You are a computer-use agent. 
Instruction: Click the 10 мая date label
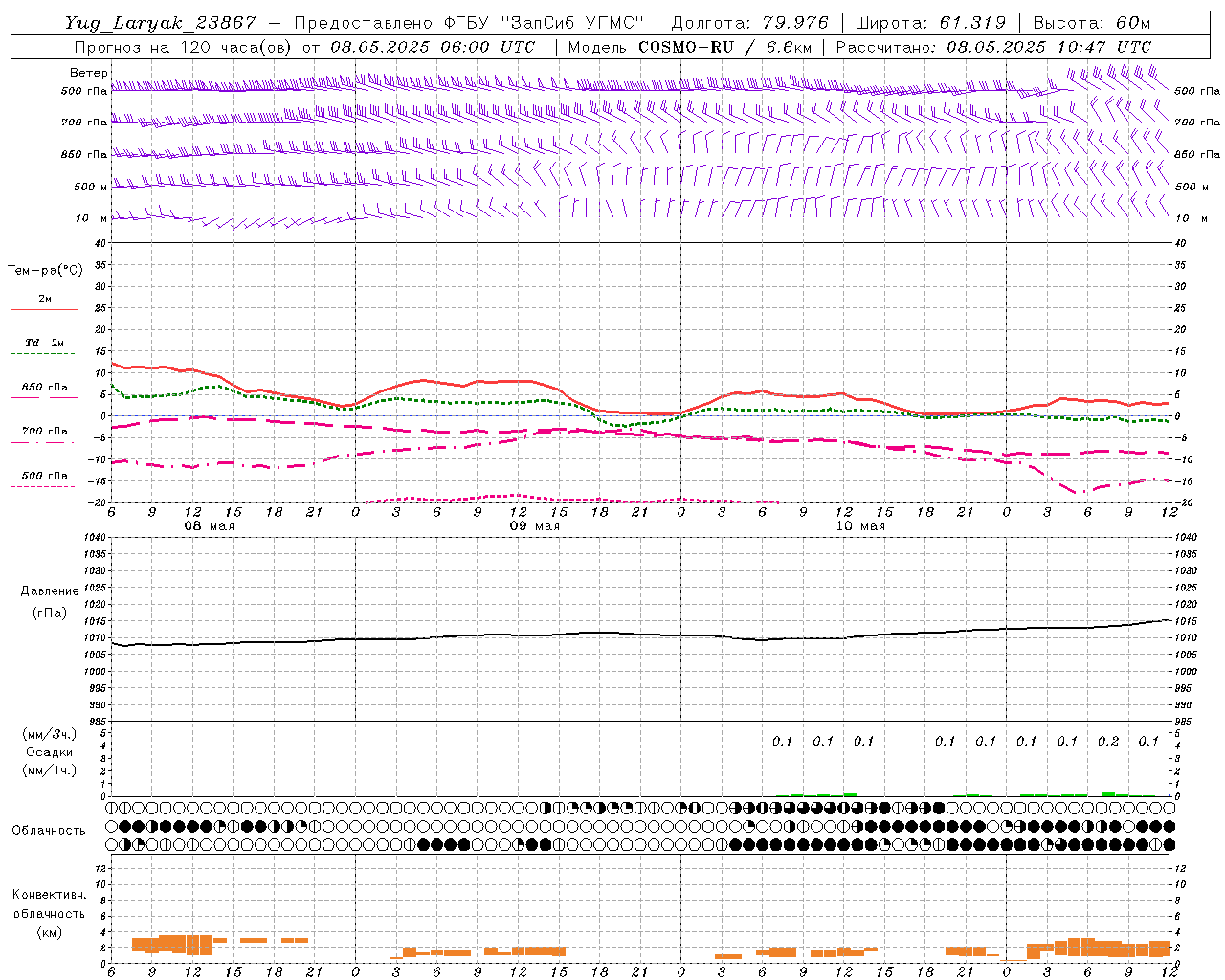[860, 526]
